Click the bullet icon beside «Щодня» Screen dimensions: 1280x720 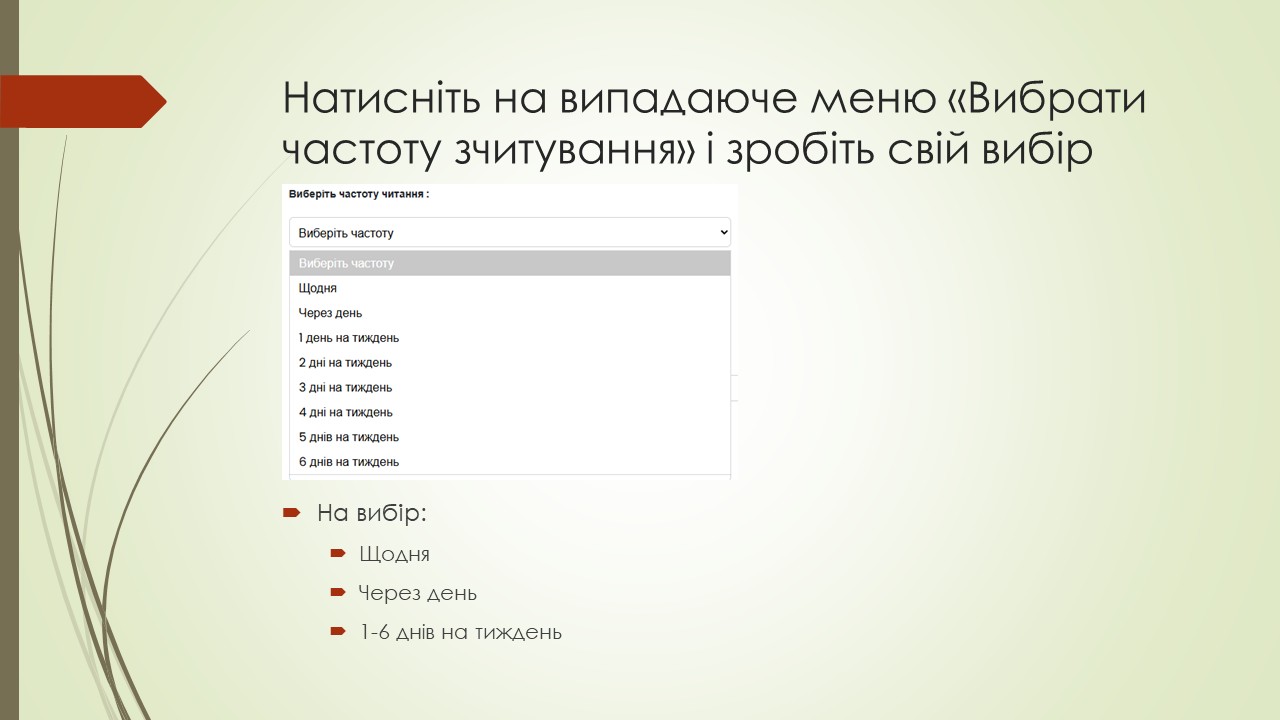click(336, 553)
